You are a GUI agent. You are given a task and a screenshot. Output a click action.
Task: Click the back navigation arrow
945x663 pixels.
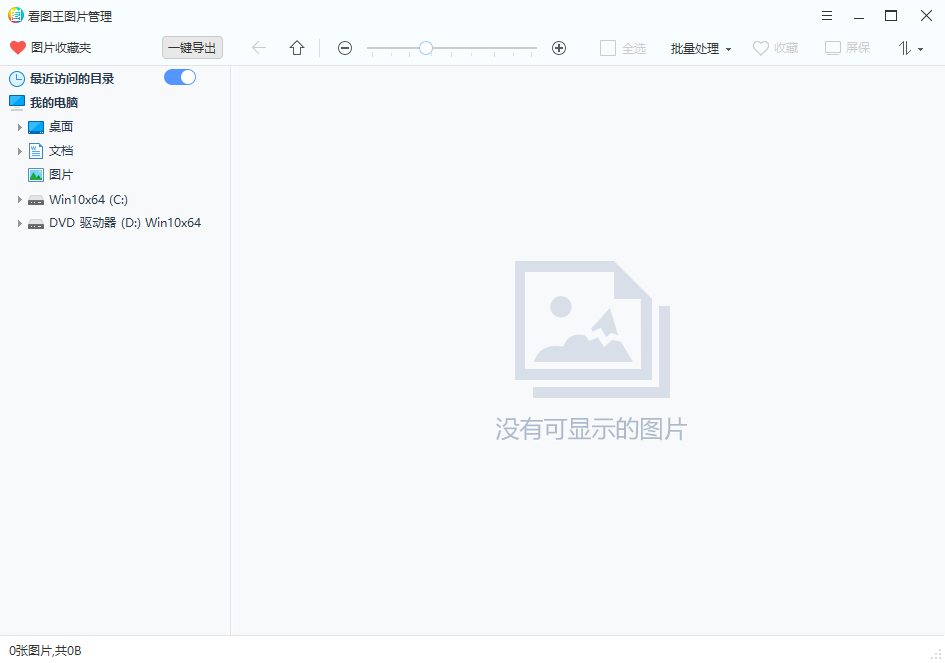pyautogui.click(x=259, y=47)
